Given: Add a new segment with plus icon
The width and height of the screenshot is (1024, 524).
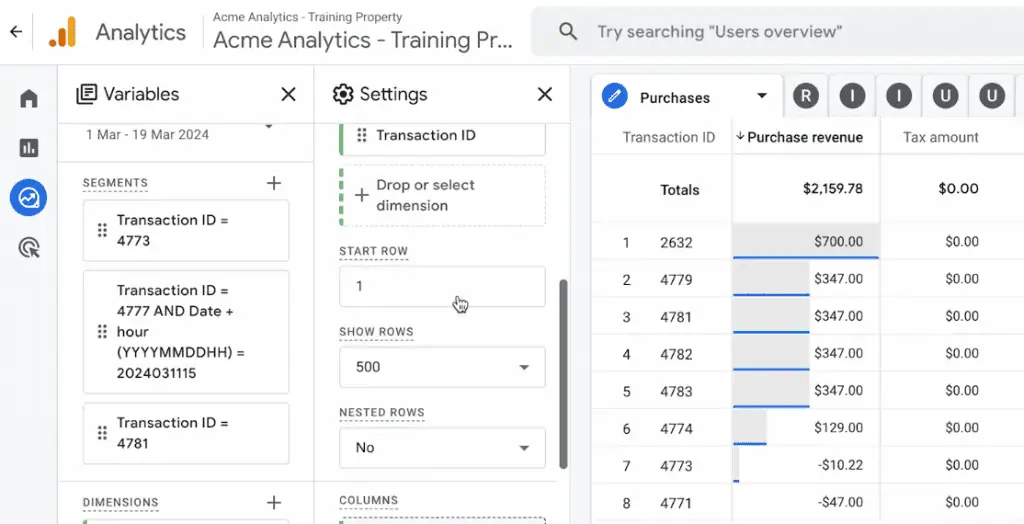Looking at the screenshot, I should click(x=274, y=183).
